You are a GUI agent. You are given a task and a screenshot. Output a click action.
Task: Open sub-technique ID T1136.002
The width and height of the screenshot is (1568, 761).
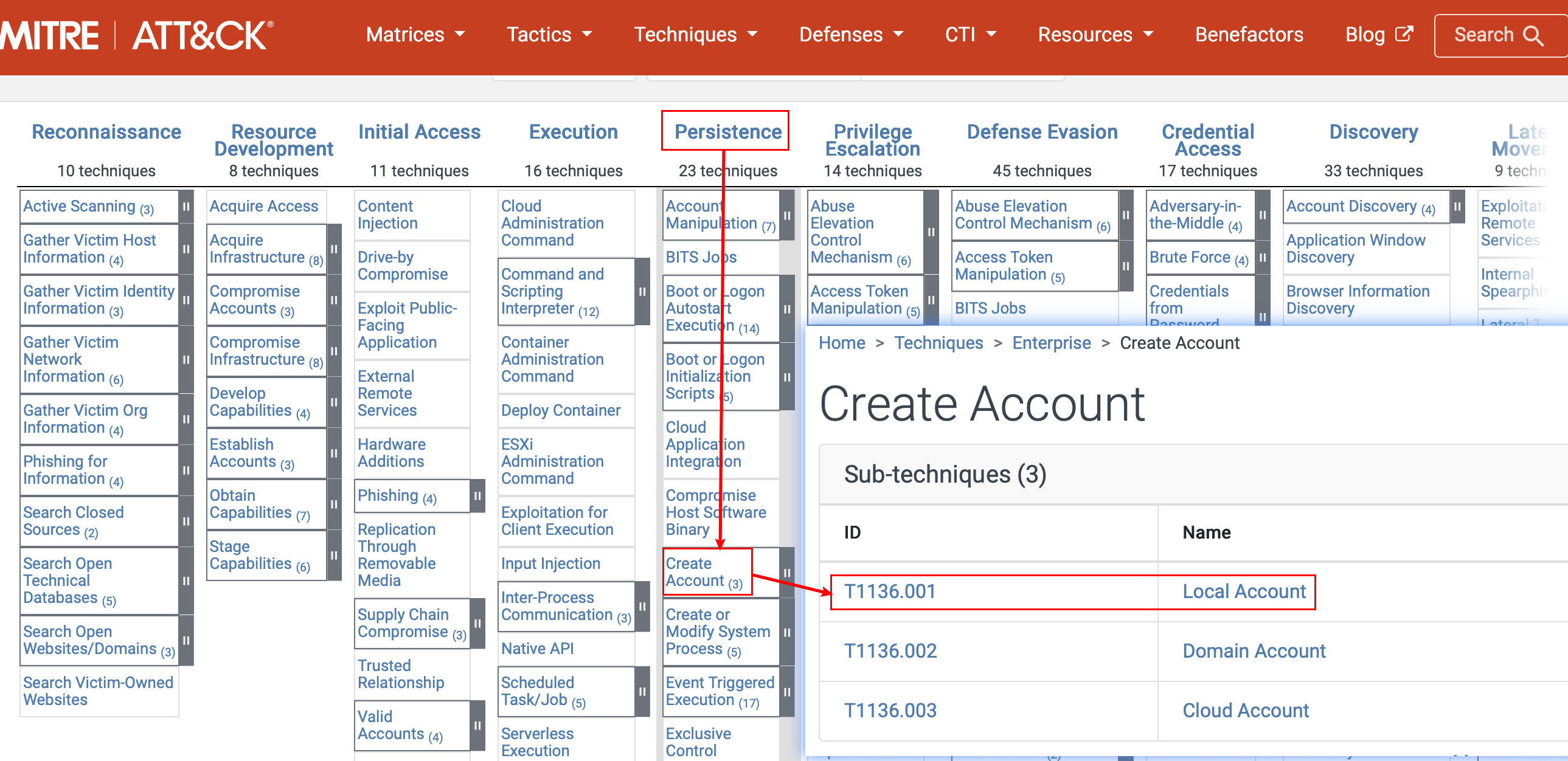tap(890, 651)
